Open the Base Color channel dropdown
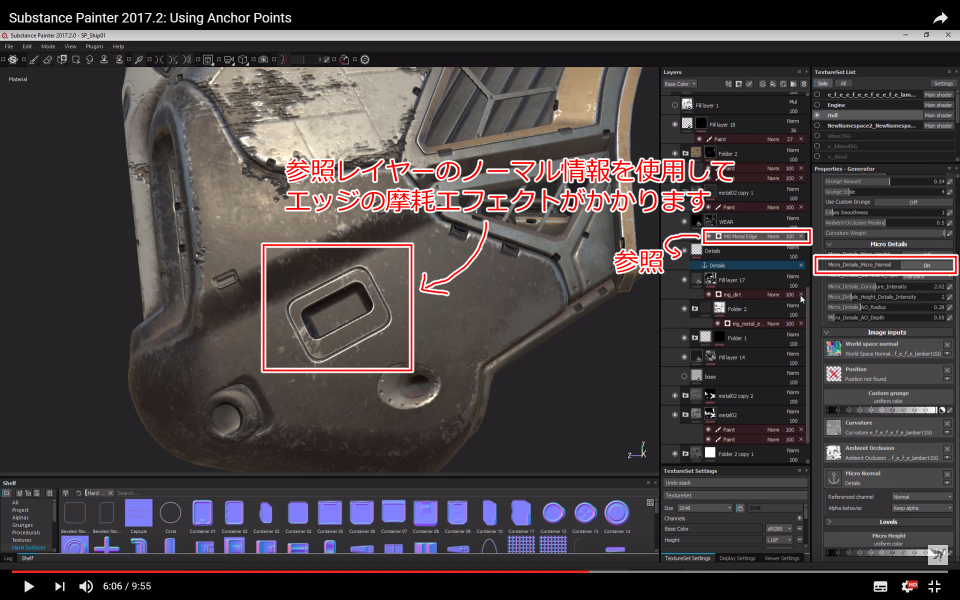 coord(681,84)
